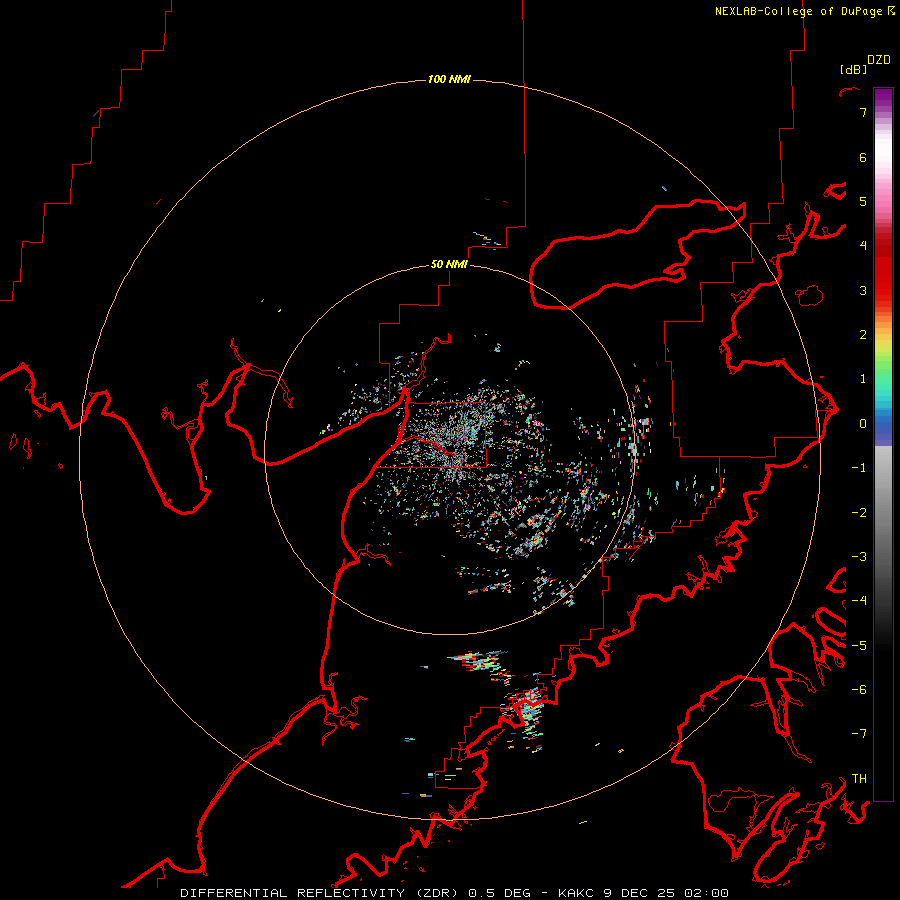The height and width of the screenshot is (900, 900).
Task: Click the red 4 dB color band
Action: (x=883, y=246)
